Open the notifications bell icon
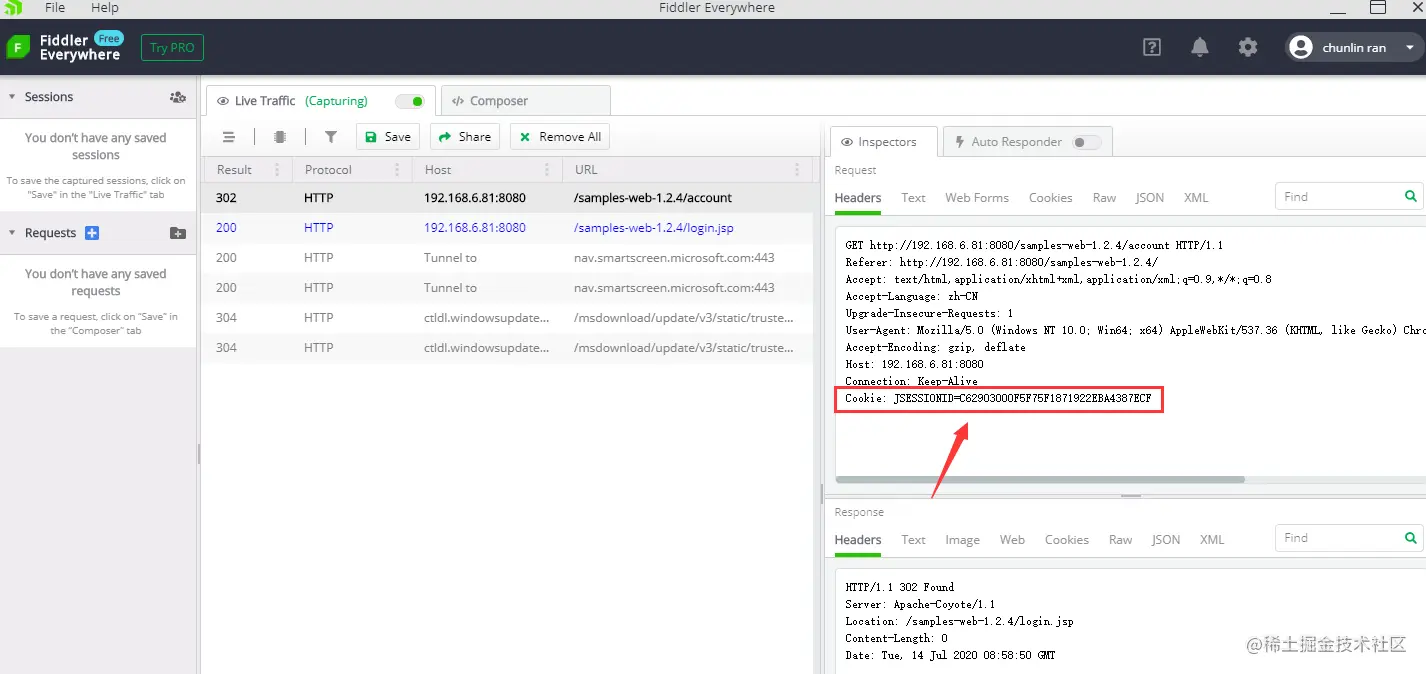 1200,47
